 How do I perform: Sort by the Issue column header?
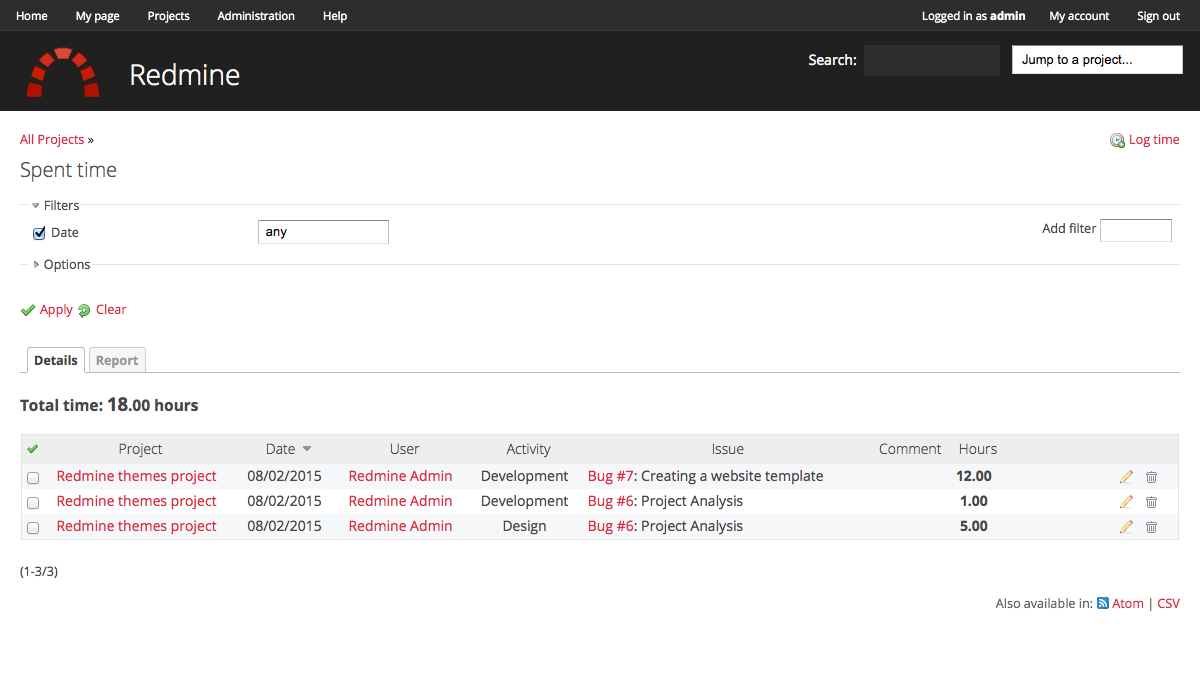tap(728, 449)
